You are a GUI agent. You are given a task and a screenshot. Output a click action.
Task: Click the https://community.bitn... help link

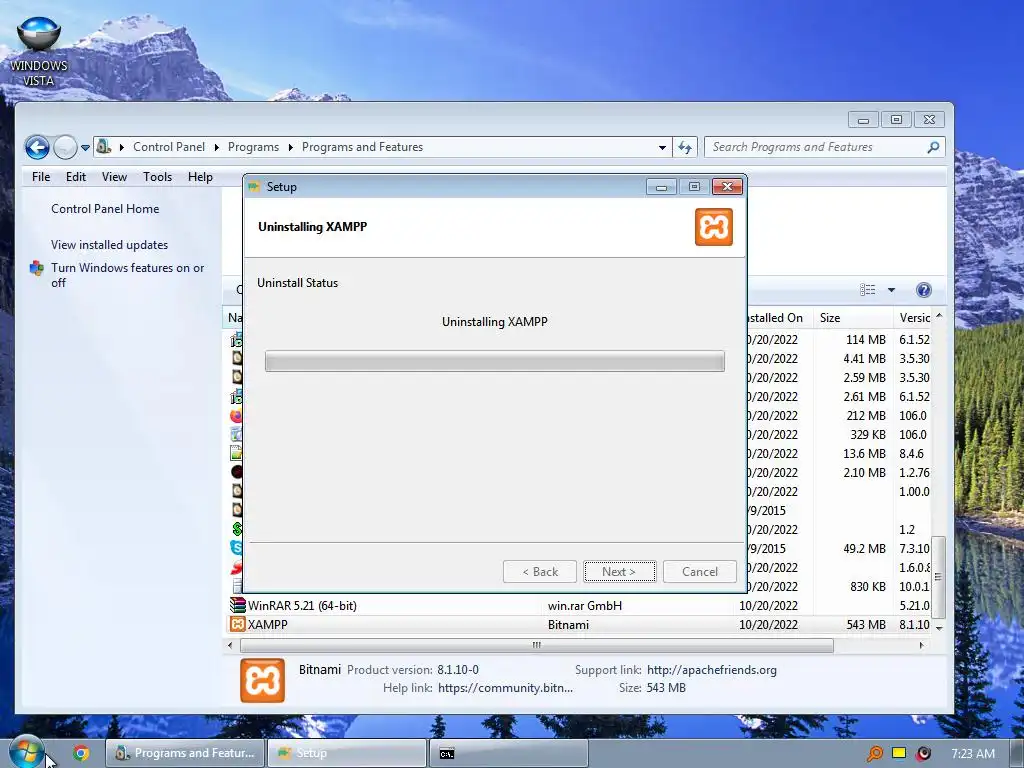[x=505, y=688]
